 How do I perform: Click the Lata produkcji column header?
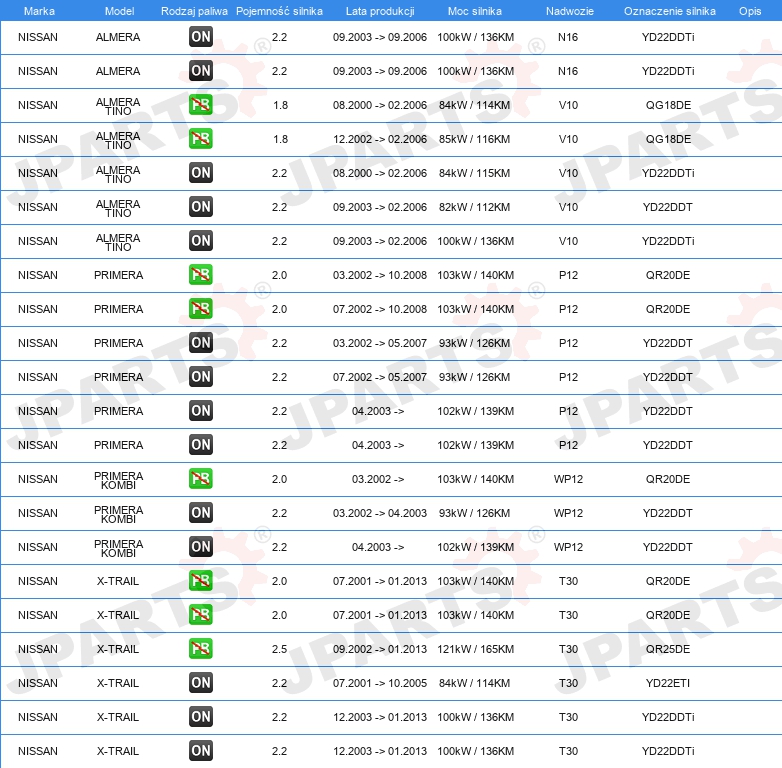point(380,11)
